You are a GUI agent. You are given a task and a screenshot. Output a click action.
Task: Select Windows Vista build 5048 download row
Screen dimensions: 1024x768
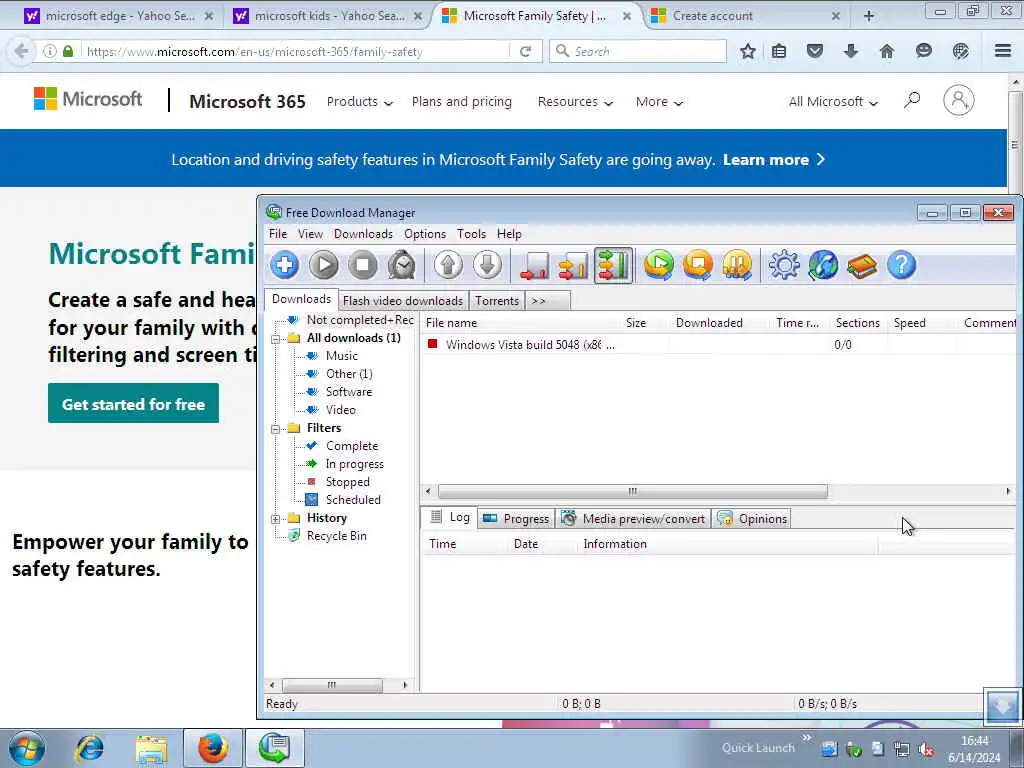(717, 345)
